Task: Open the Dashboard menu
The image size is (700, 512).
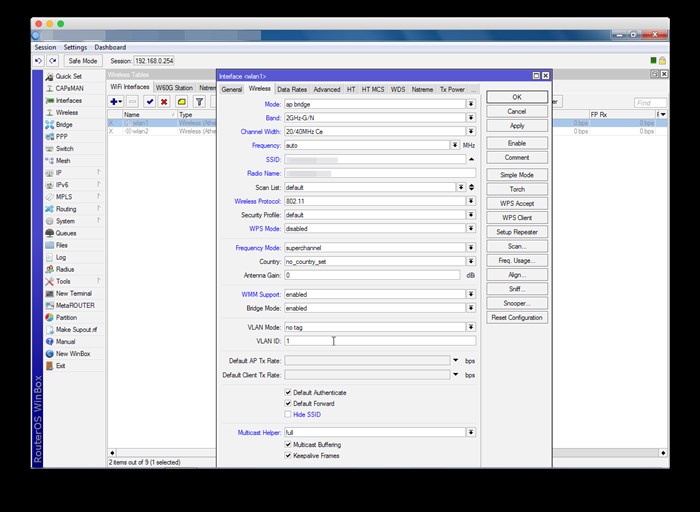Action: [110, 47]
